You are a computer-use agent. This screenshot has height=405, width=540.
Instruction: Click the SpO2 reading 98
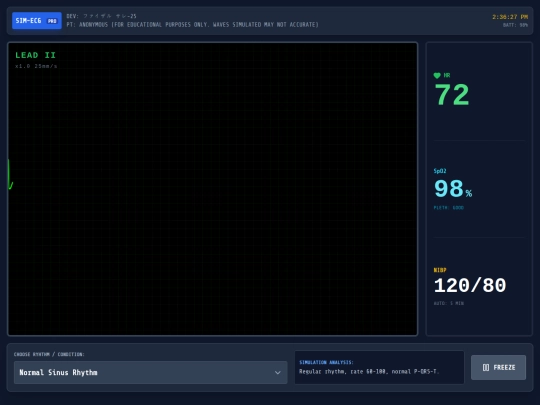coord(449,189)
